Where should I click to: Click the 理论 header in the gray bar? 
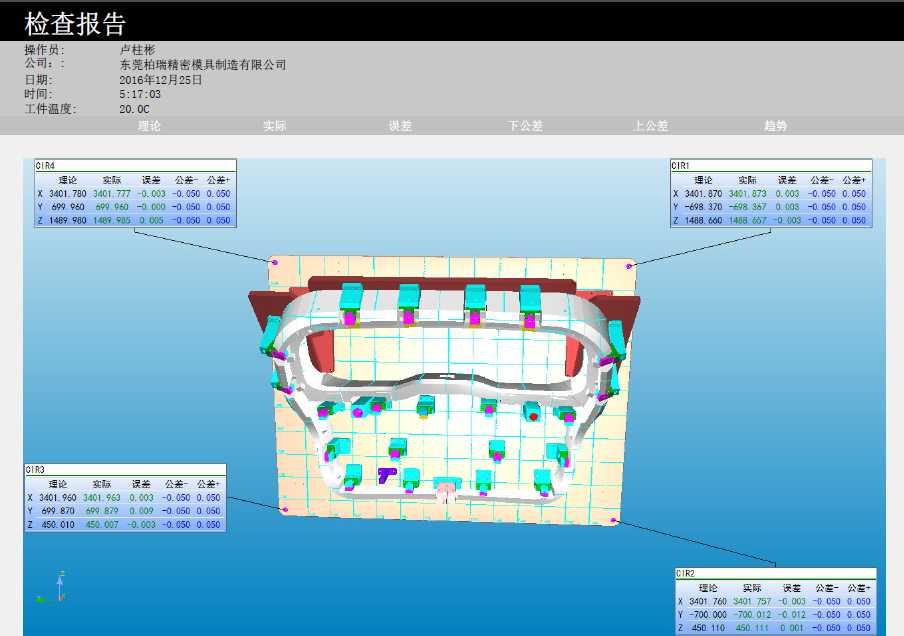[x=149, y=126]
